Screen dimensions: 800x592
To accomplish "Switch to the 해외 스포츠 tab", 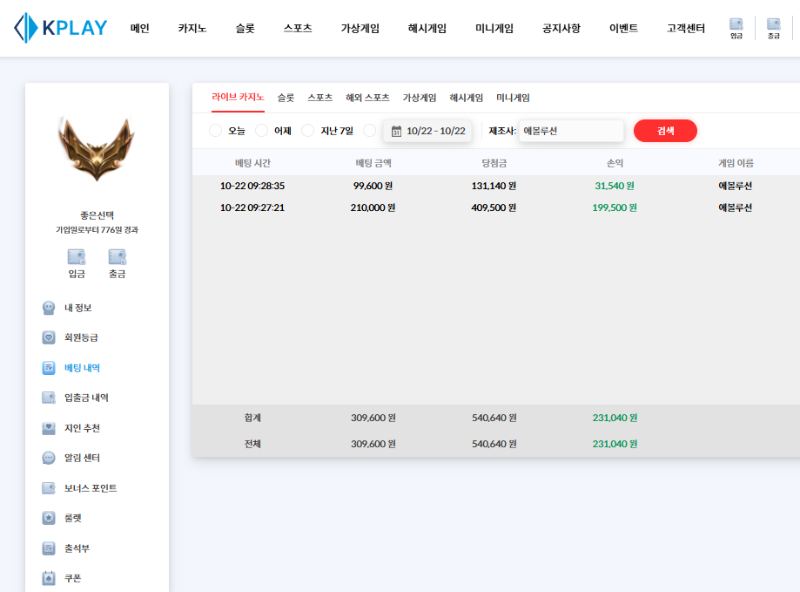I will 367,98.
